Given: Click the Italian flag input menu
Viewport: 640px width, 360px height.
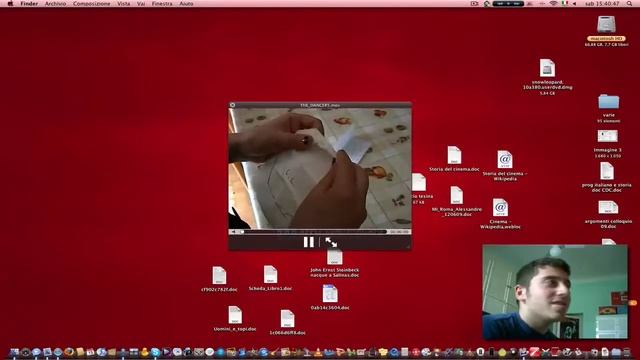Looking at the screenshot, I should pos(565,4).
